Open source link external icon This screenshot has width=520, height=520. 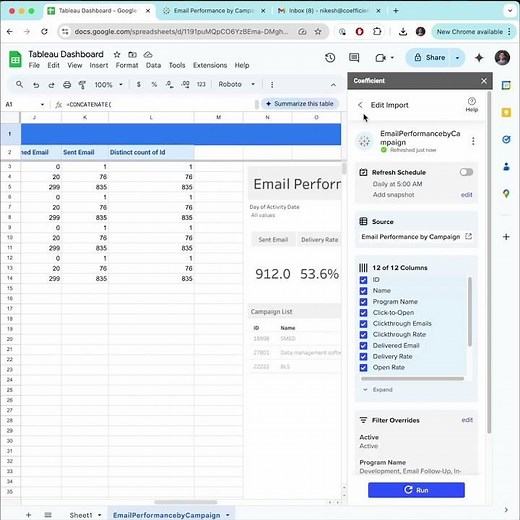tap(468, 236)
